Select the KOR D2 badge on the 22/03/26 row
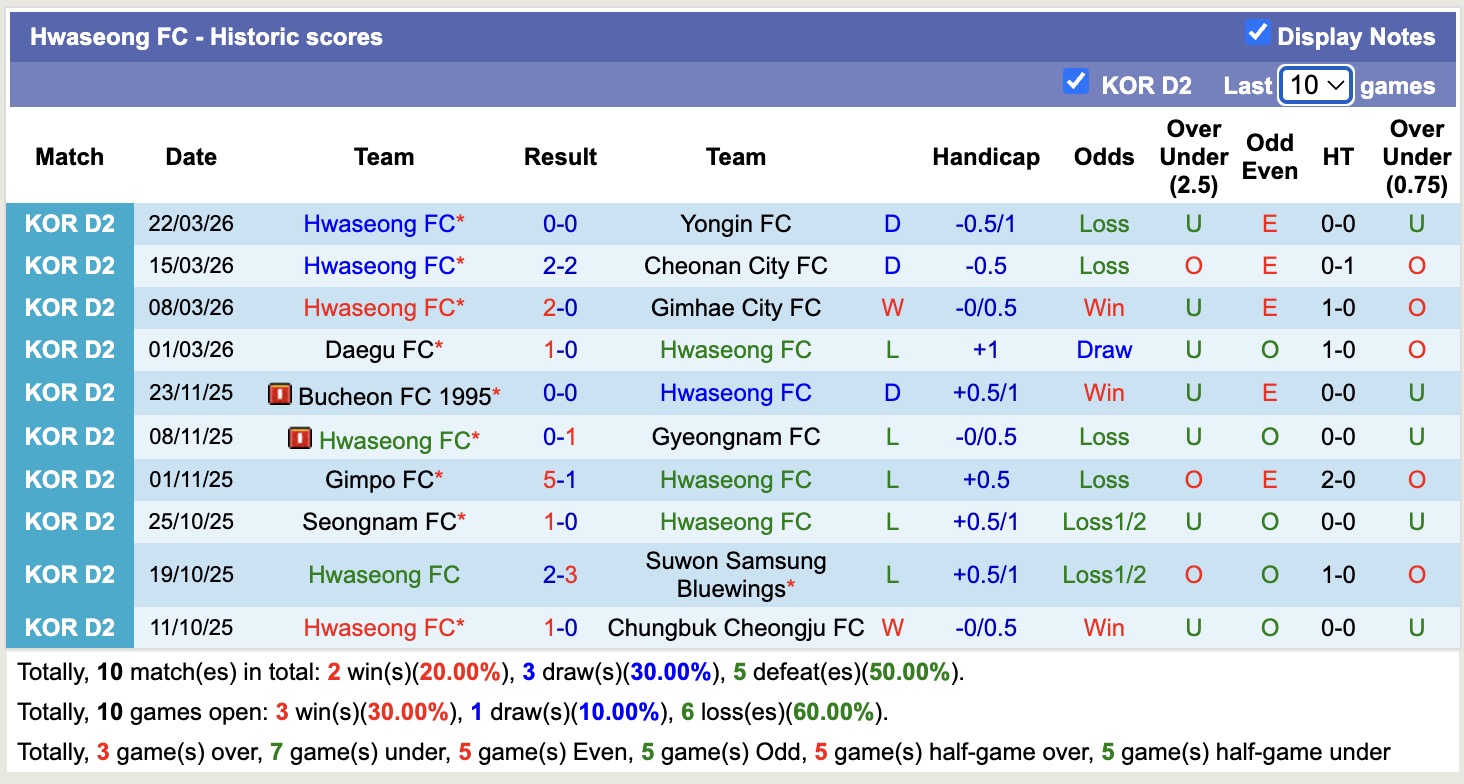The height and width of the screenshot is (784, 1464). pyautogui.click(x=70, y=223)
